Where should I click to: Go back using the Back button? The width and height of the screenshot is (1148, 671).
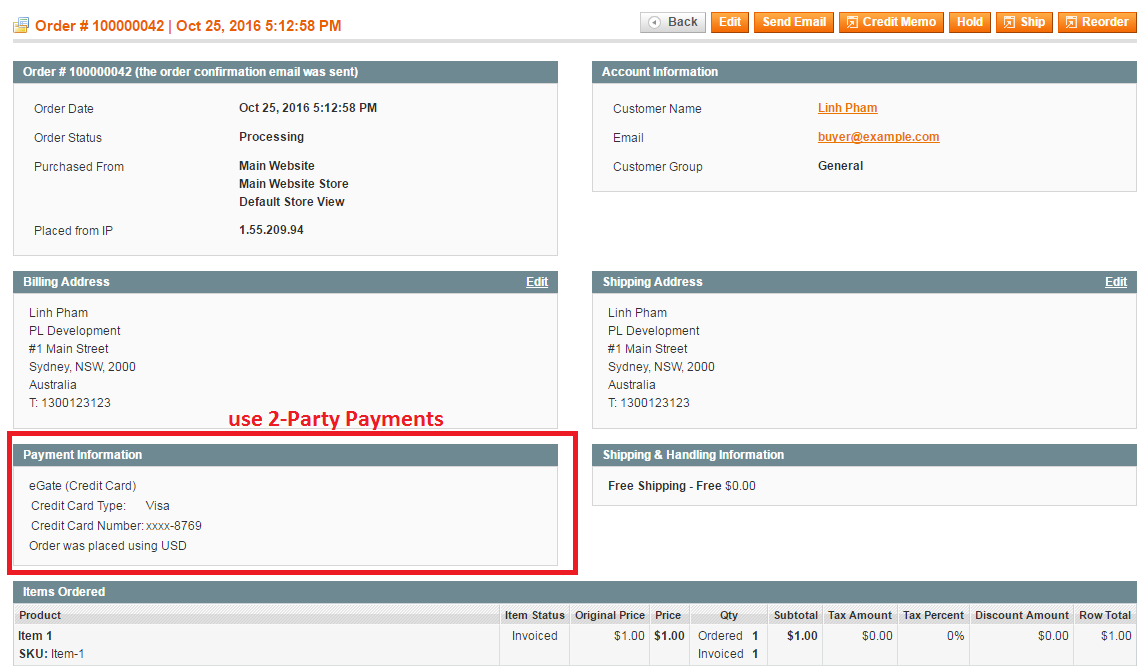(673, 22)
